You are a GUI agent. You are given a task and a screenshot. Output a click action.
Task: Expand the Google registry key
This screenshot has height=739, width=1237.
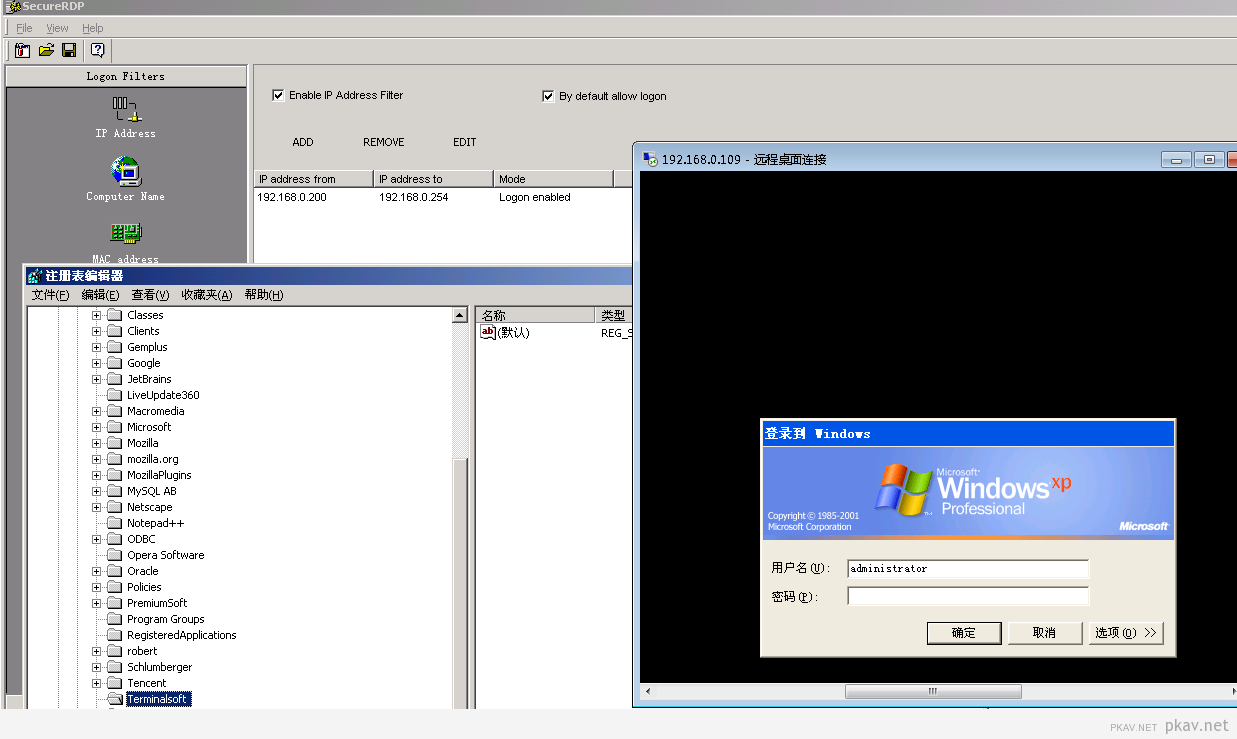pyautogui.click(x=97, y=363)
